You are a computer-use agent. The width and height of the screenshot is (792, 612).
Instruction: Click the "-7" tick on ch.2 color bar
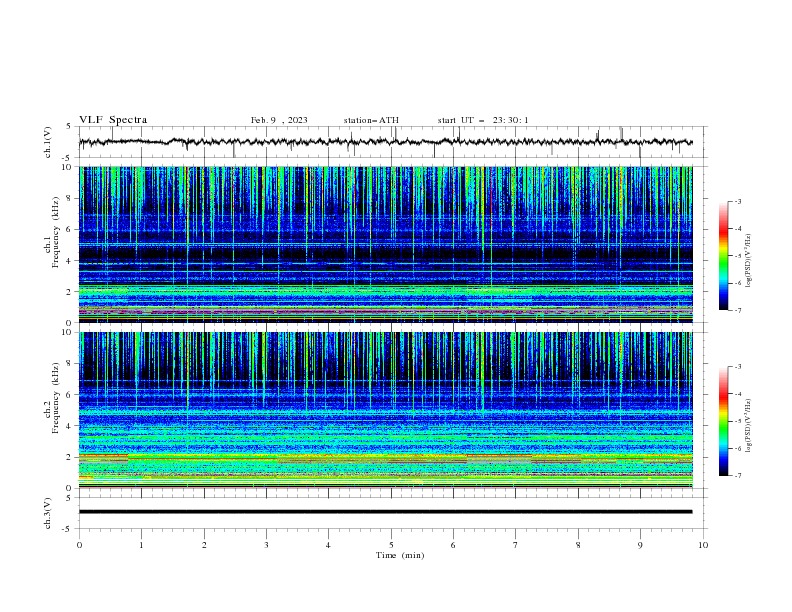click(x=738, y=476)
